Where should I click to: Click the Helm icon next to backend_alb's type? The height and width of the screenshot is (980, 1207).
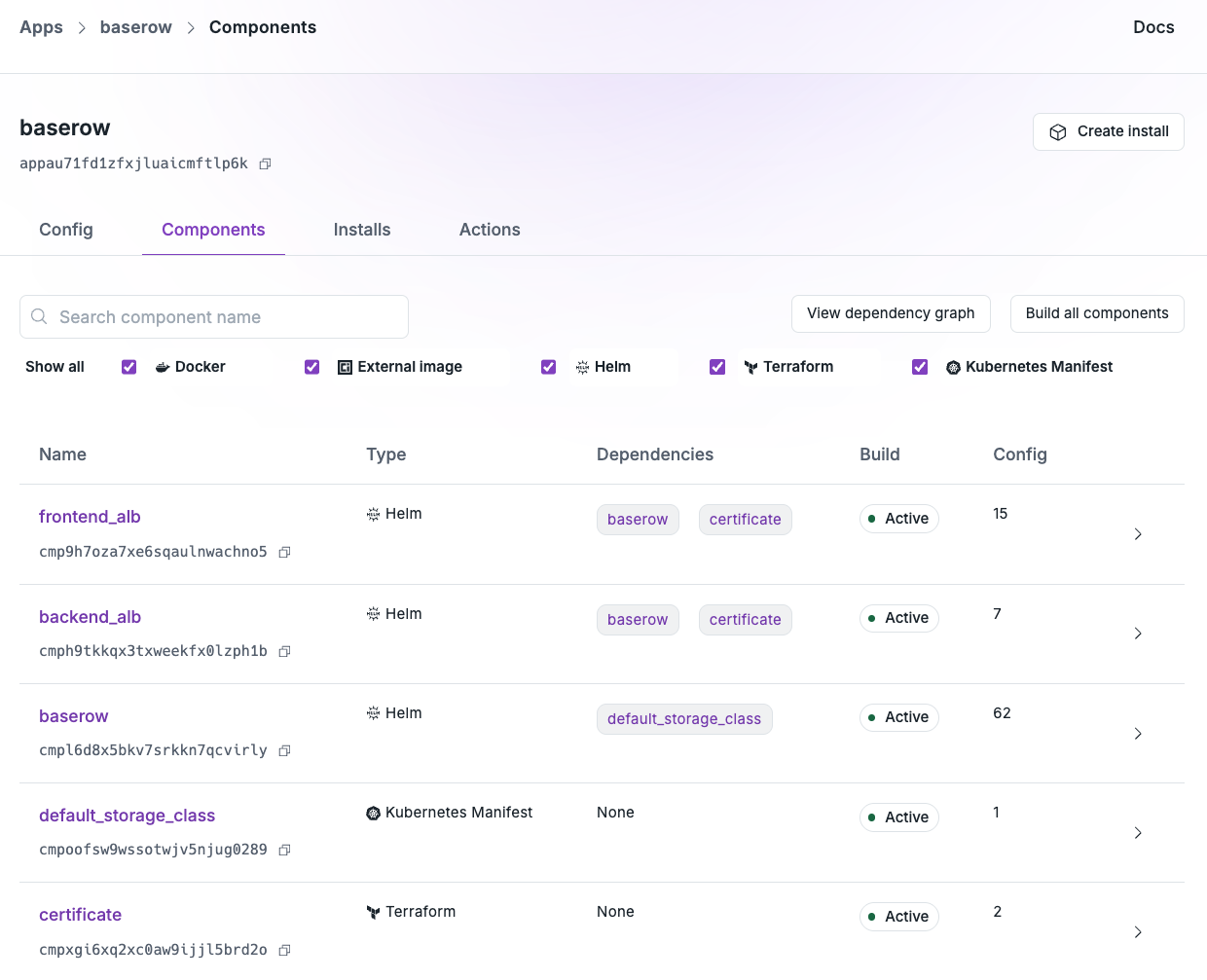click(373, 614)
